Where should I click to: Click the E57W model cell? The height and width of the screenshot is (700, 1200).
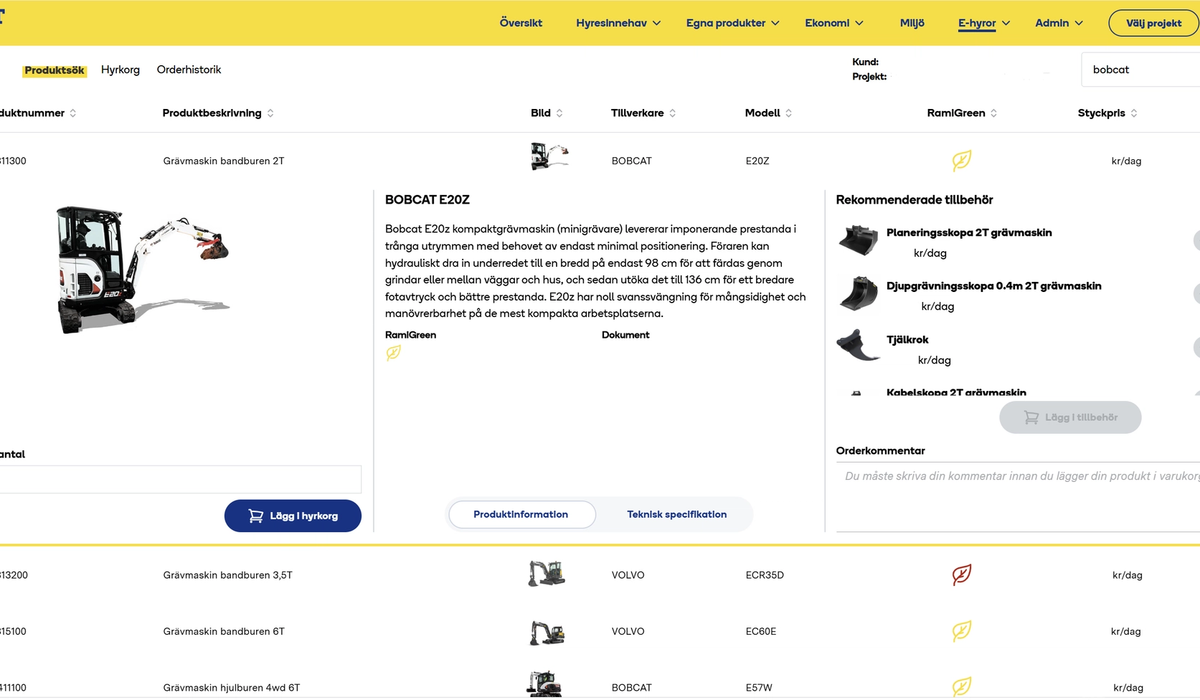(x=760, y=687)
